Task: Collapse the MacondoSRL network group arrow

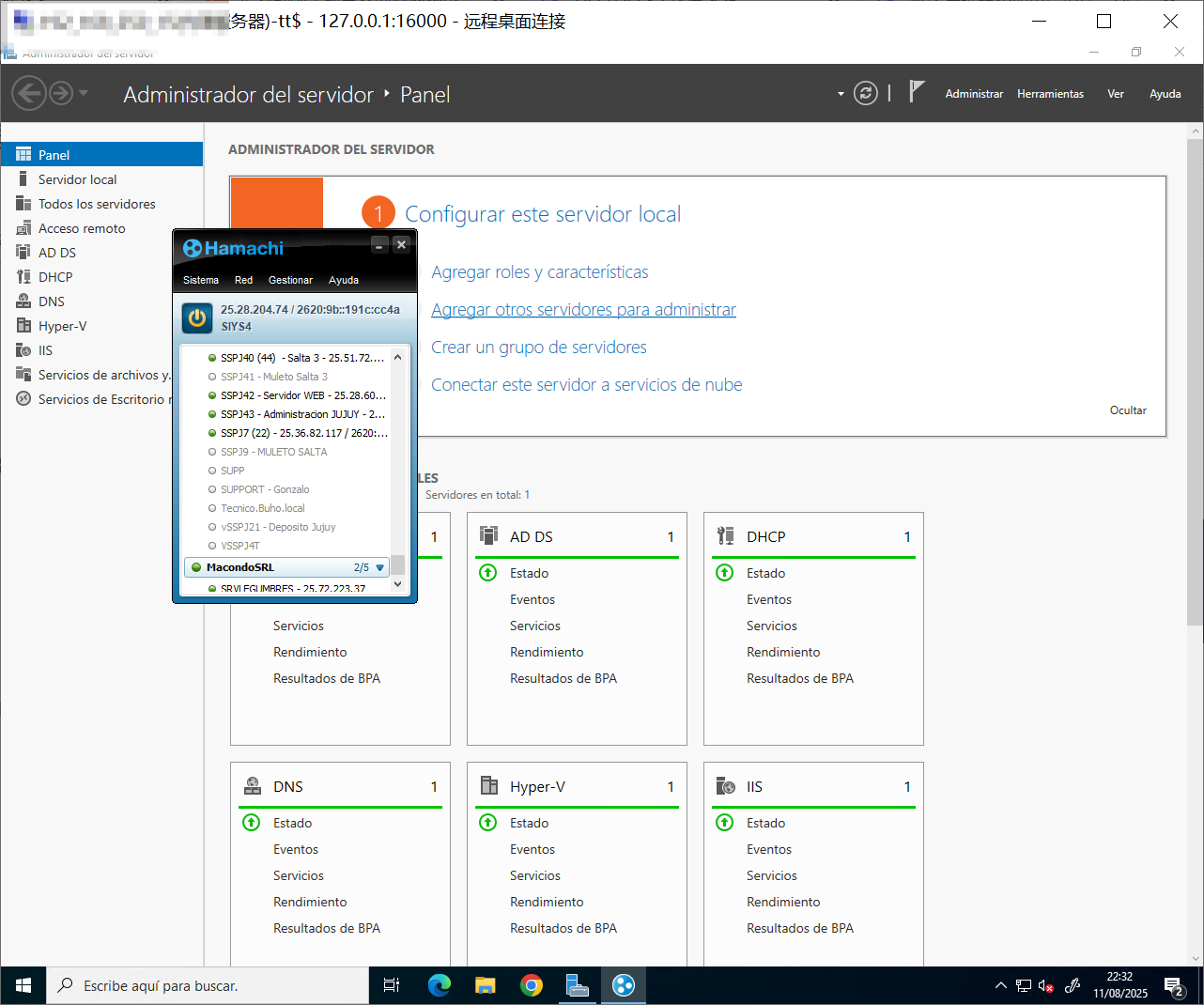Action: tap(380, 567)
